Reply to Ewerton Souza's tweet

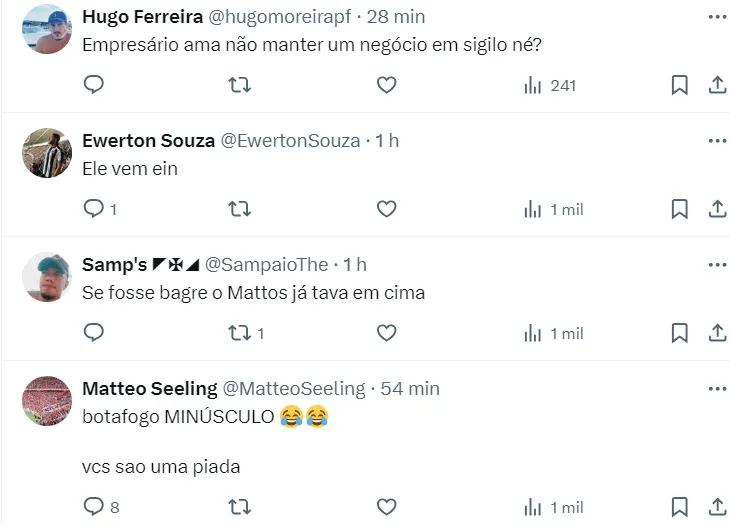coord(94,209)
